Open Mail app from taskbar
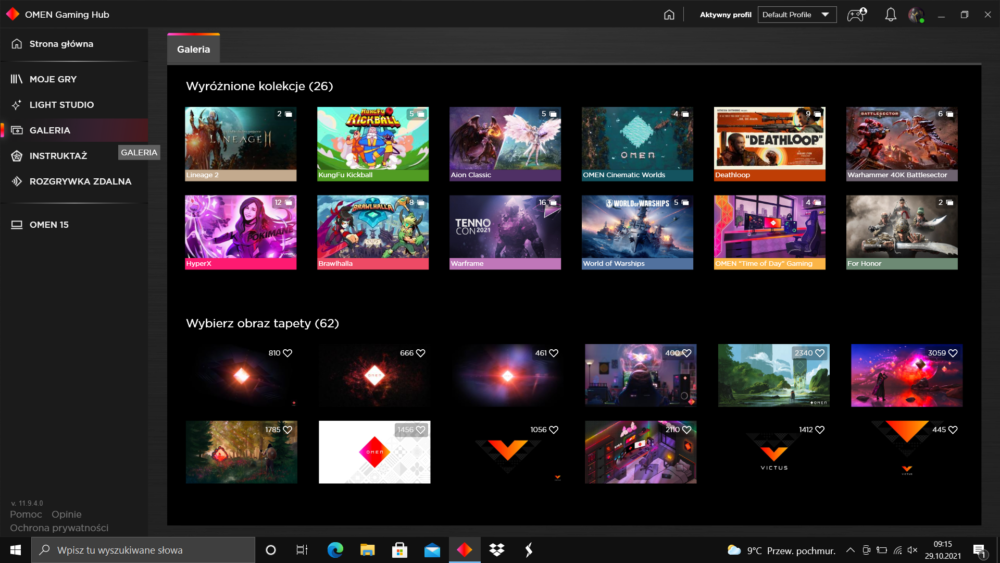The image size is (1000, 563). (x=432, y=550)
